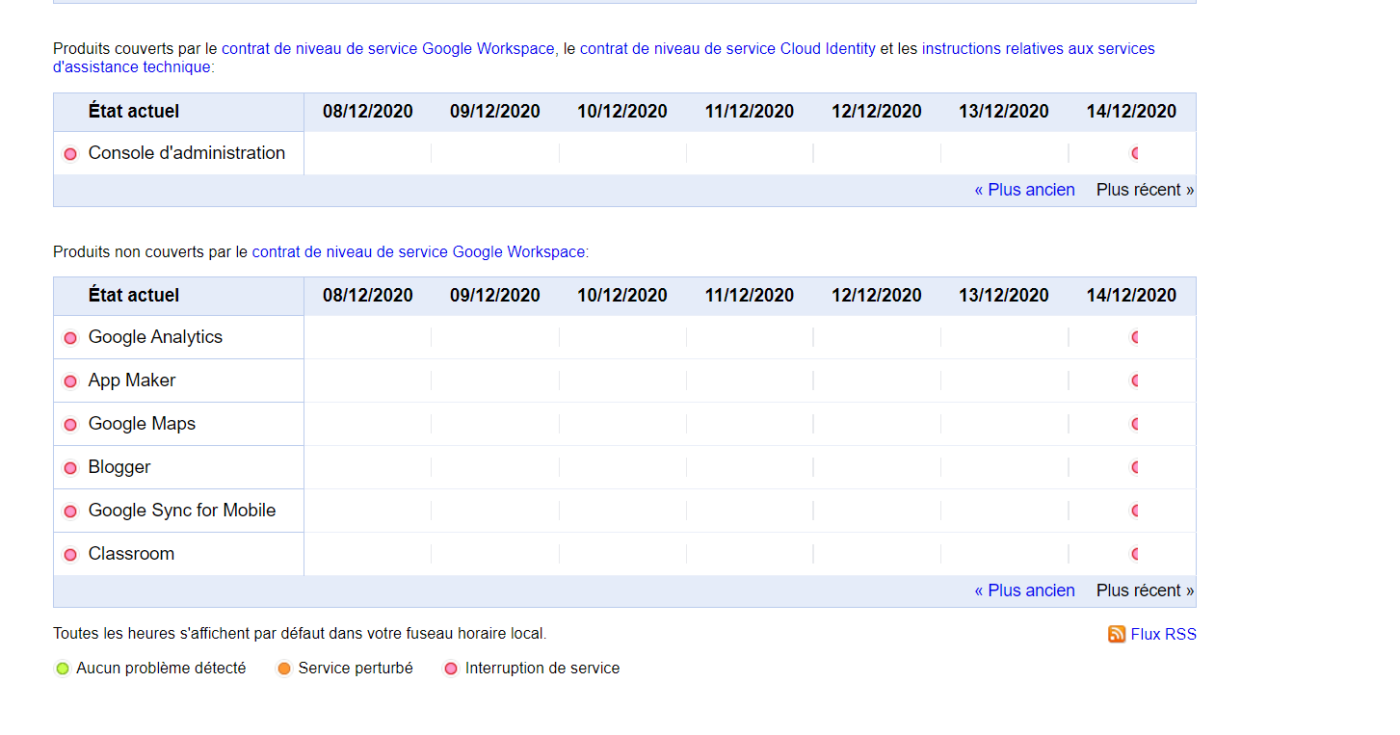This screenshot has height=735, width=1400.
Task: Click the red status dot beside Classroom
Action: 70,555
